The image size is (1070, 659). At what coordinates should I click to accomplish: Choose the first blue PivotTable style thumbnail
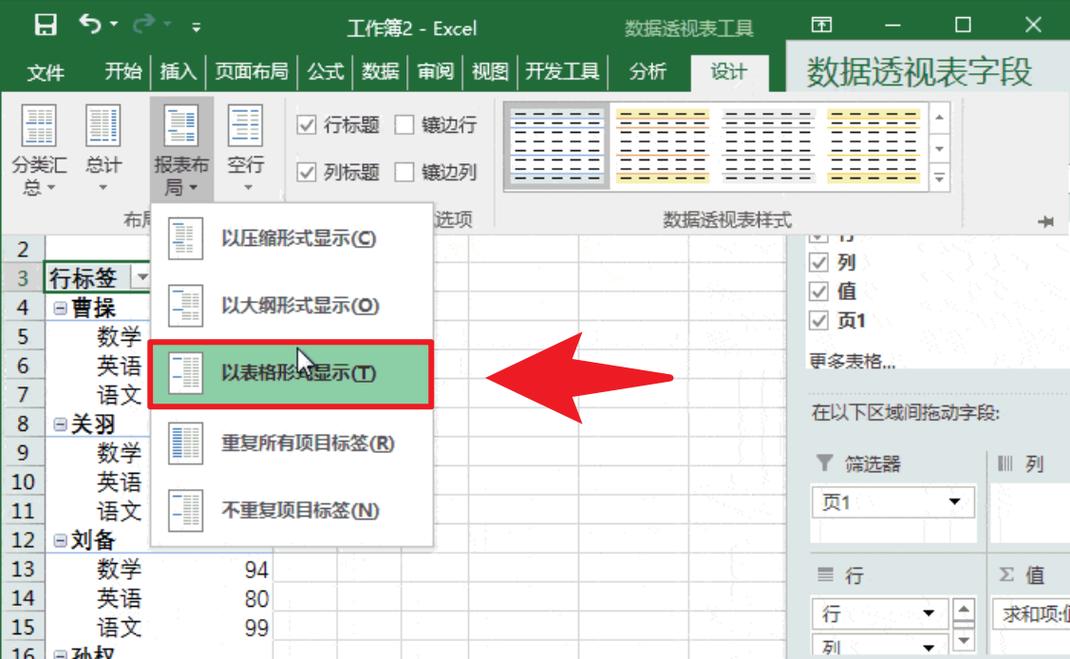coord(557,146)
